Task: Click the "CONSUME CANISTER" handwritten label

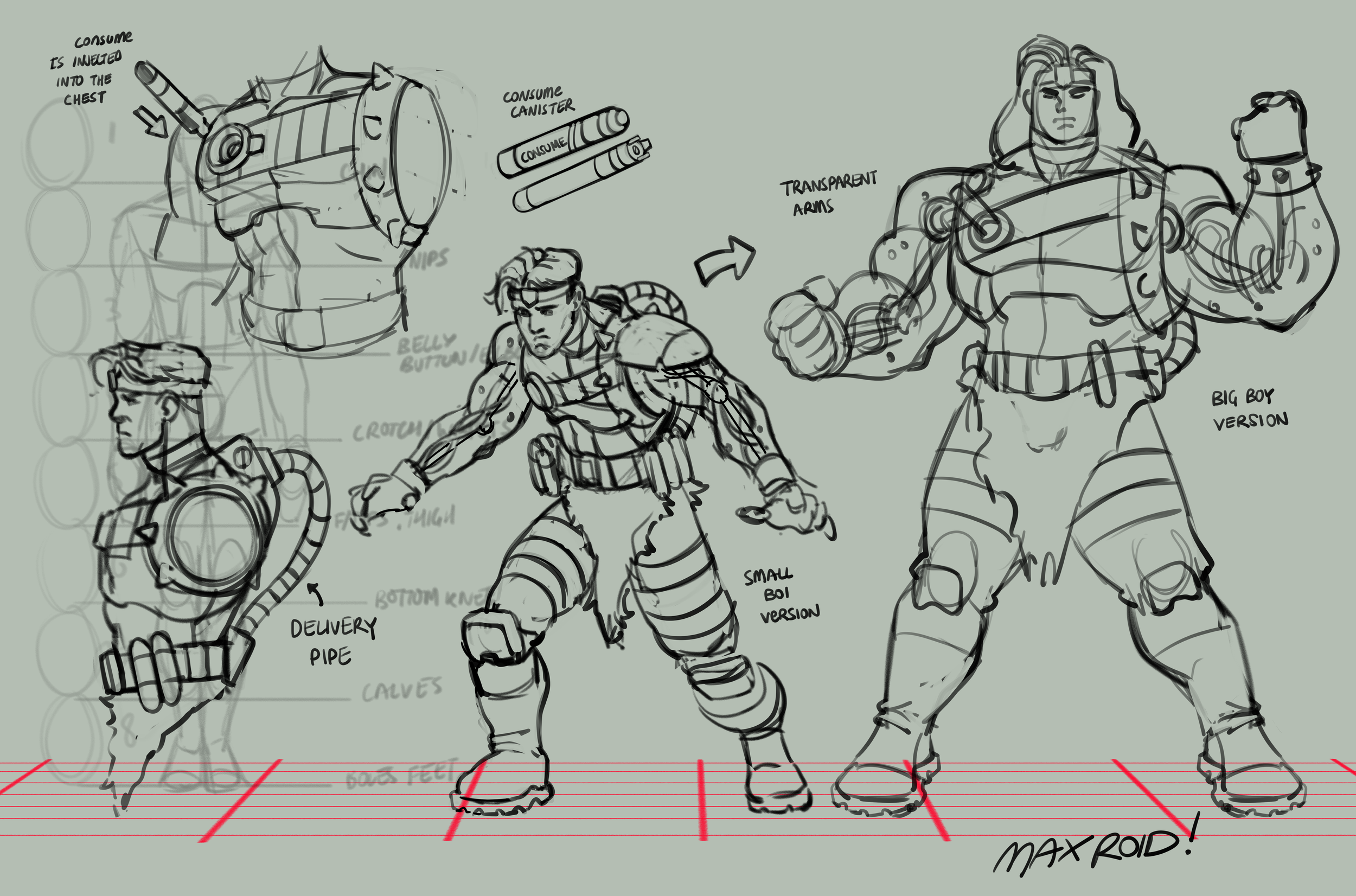Action: point(538,103)
